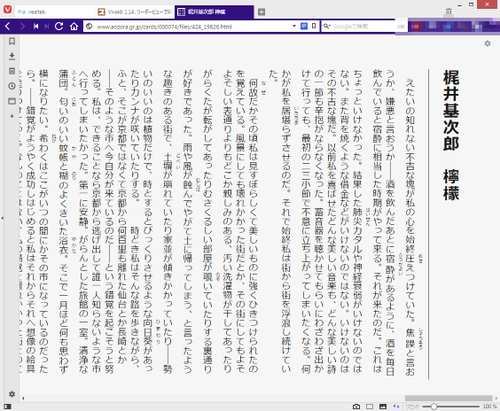Toggle the panel via left edge arrow
Viewport: 500px width, 411px height.
click(x=2, y=218)
